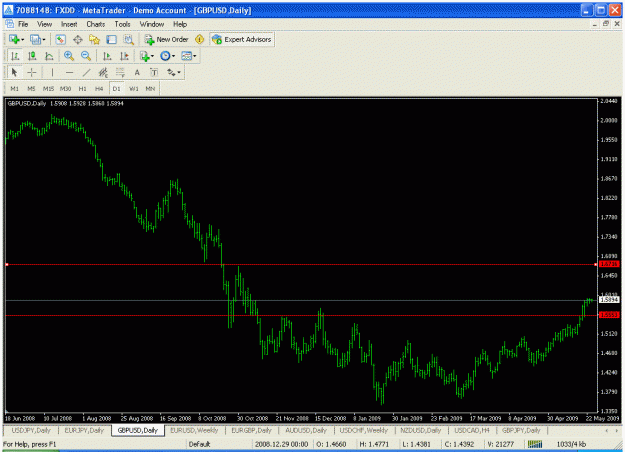625x452 pixels.
Task: Switch to the USDCHF,Weekly chart tab
Action: 364,430
